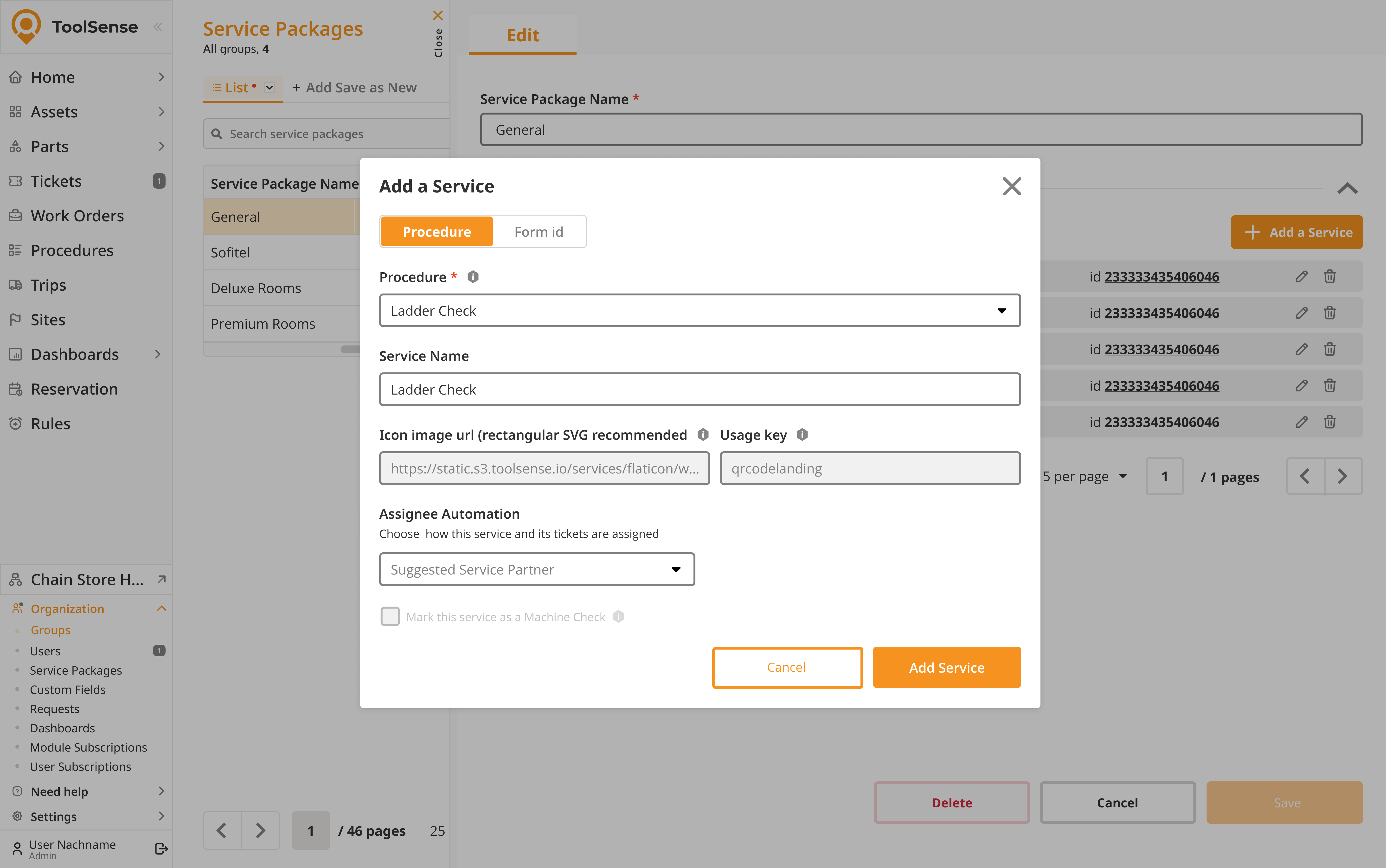Image resolution: width=1386 pixels, height=868 pixels.
Task: Select the Procedure toggle option
Action: pyautogui.click(x=436, y=231)
